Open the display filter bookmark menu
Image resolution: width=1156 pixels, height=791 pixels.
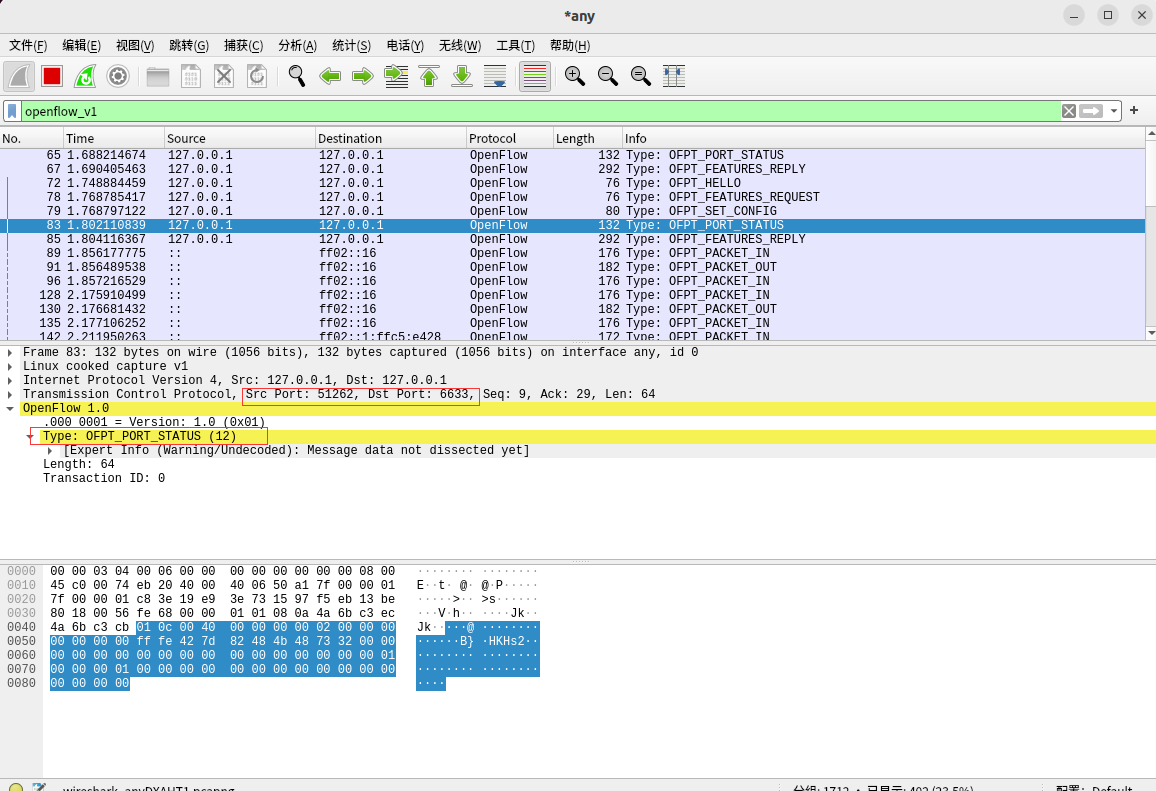(13, 111)
